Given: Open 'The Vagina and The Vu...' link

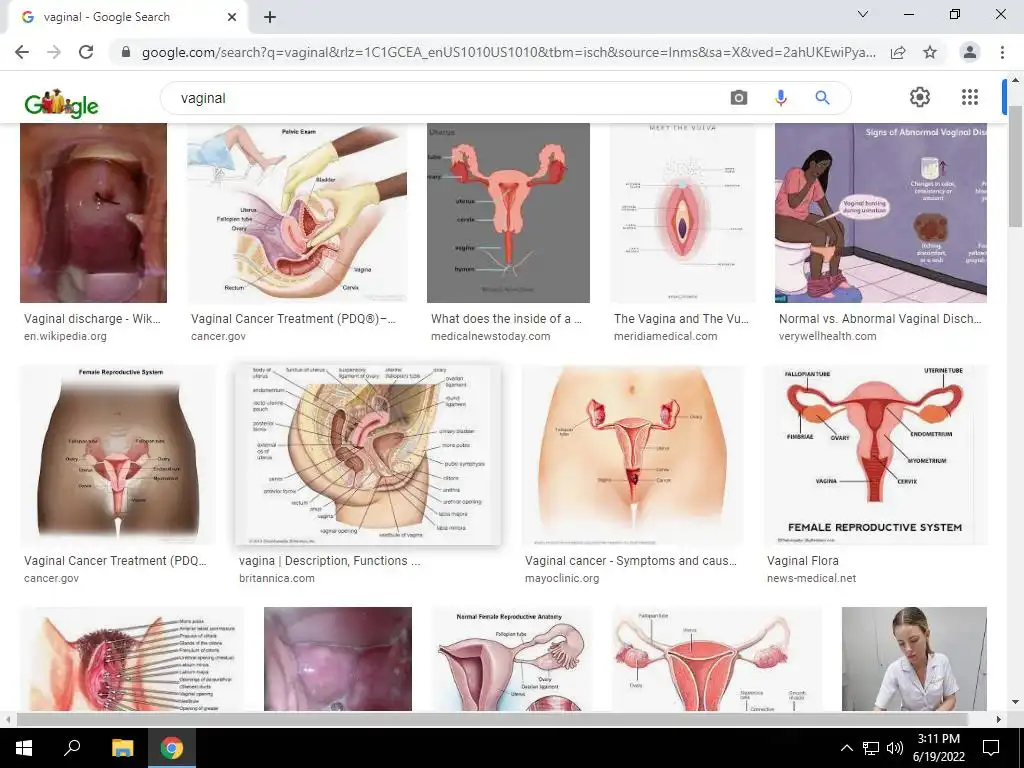Looking at the screenshot, I should coord(681,319).
